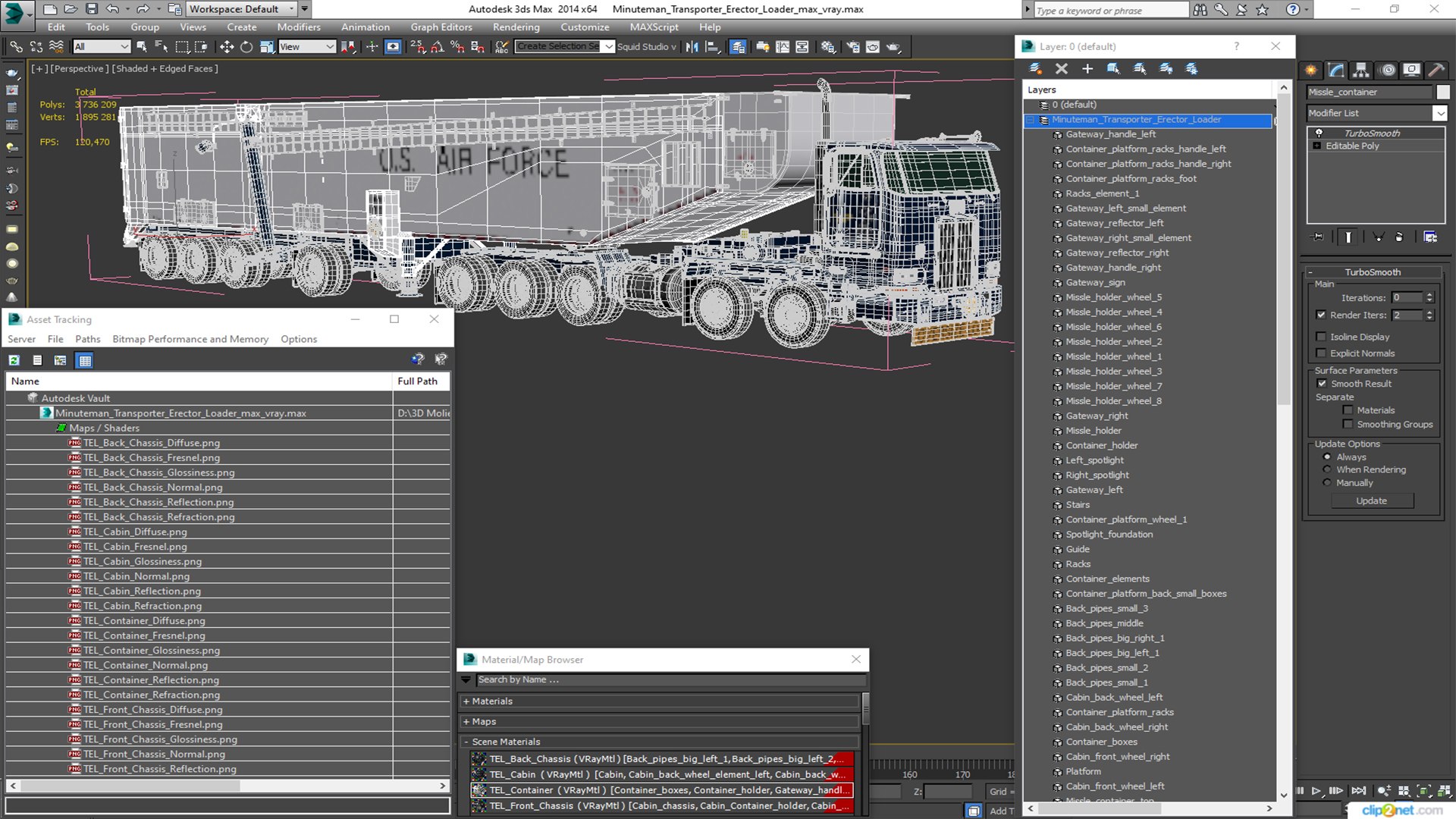Click Search by Name field in Material Browser
Viewport: 1456px width, 819px height.
[x=670, y=680]
